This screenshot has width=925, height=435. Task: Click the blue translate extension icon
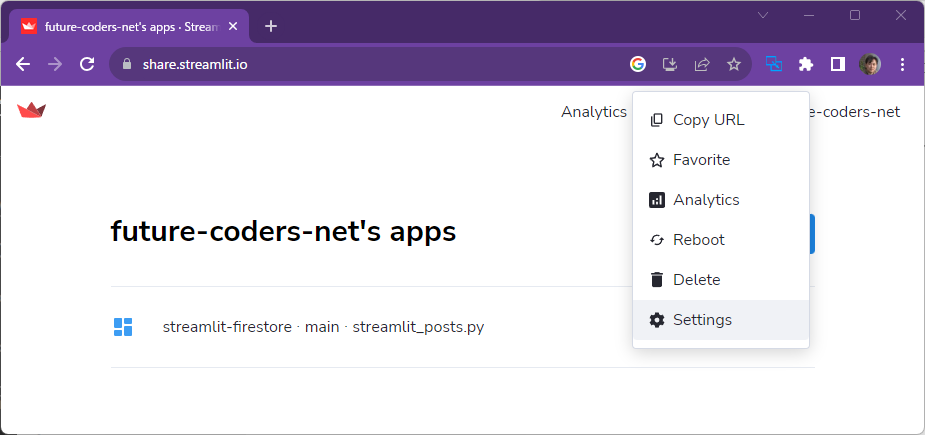pos(774,64)
